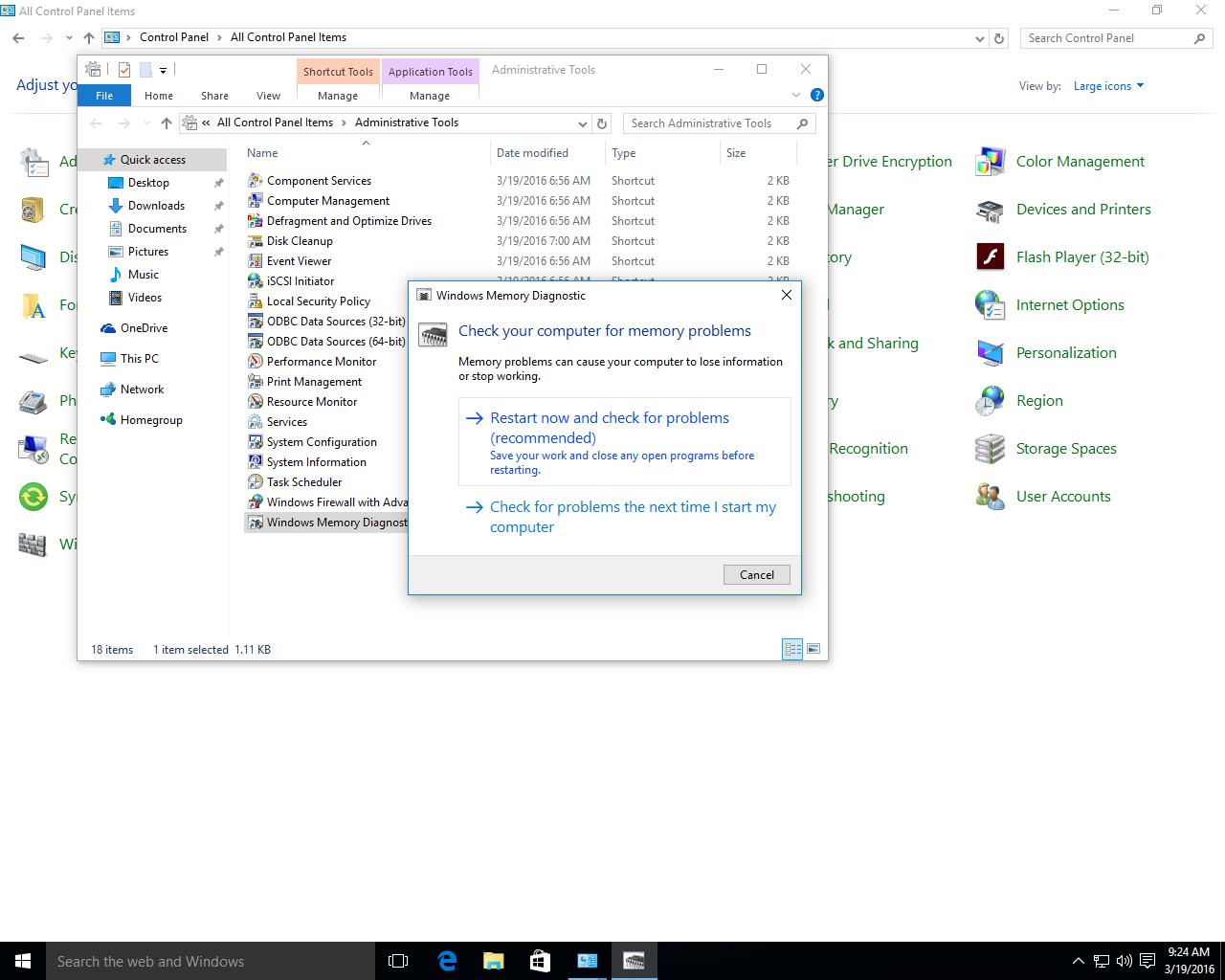Select Homegroup in navigation pane
Viewport: 1225px width, 980px height.
tap(151, 420)
